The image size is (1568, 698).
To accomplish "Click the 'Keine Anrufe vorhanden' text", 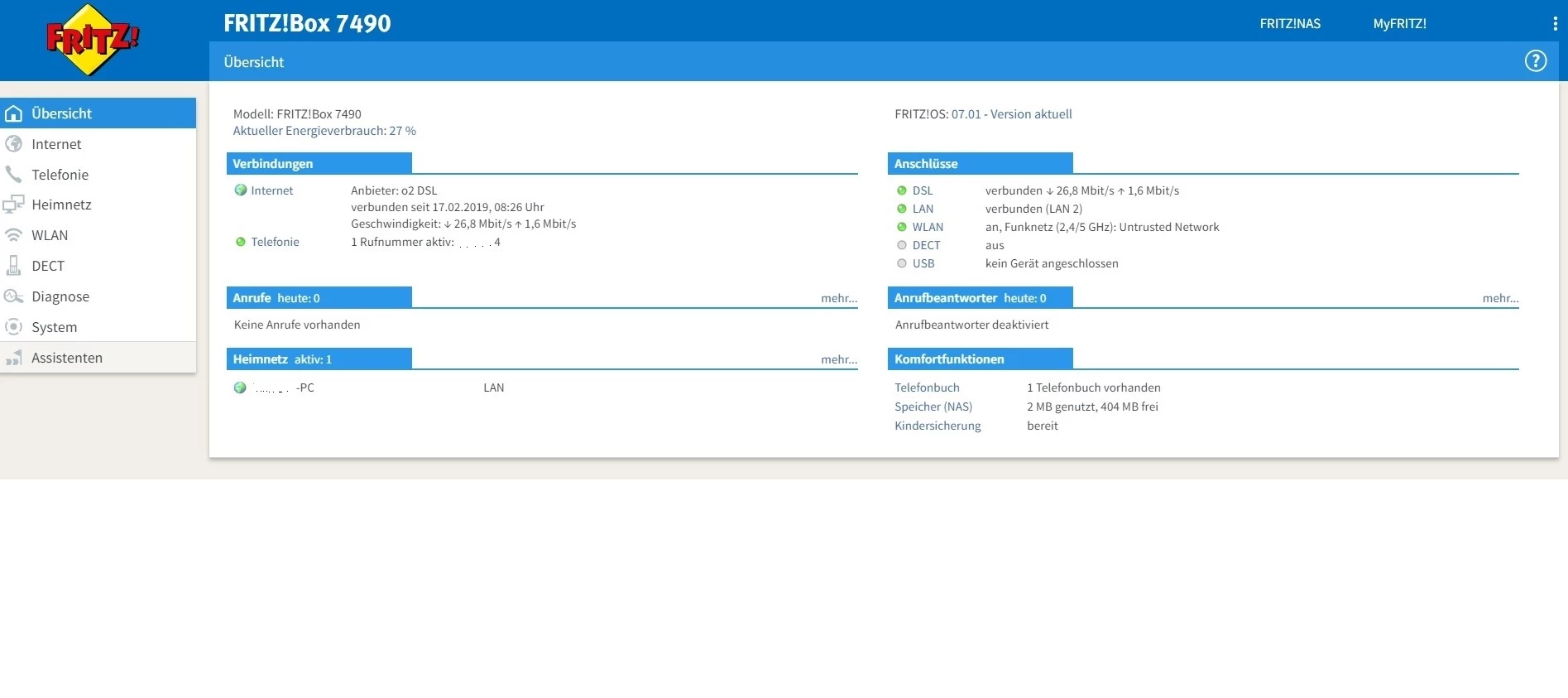I will point(297,325).
